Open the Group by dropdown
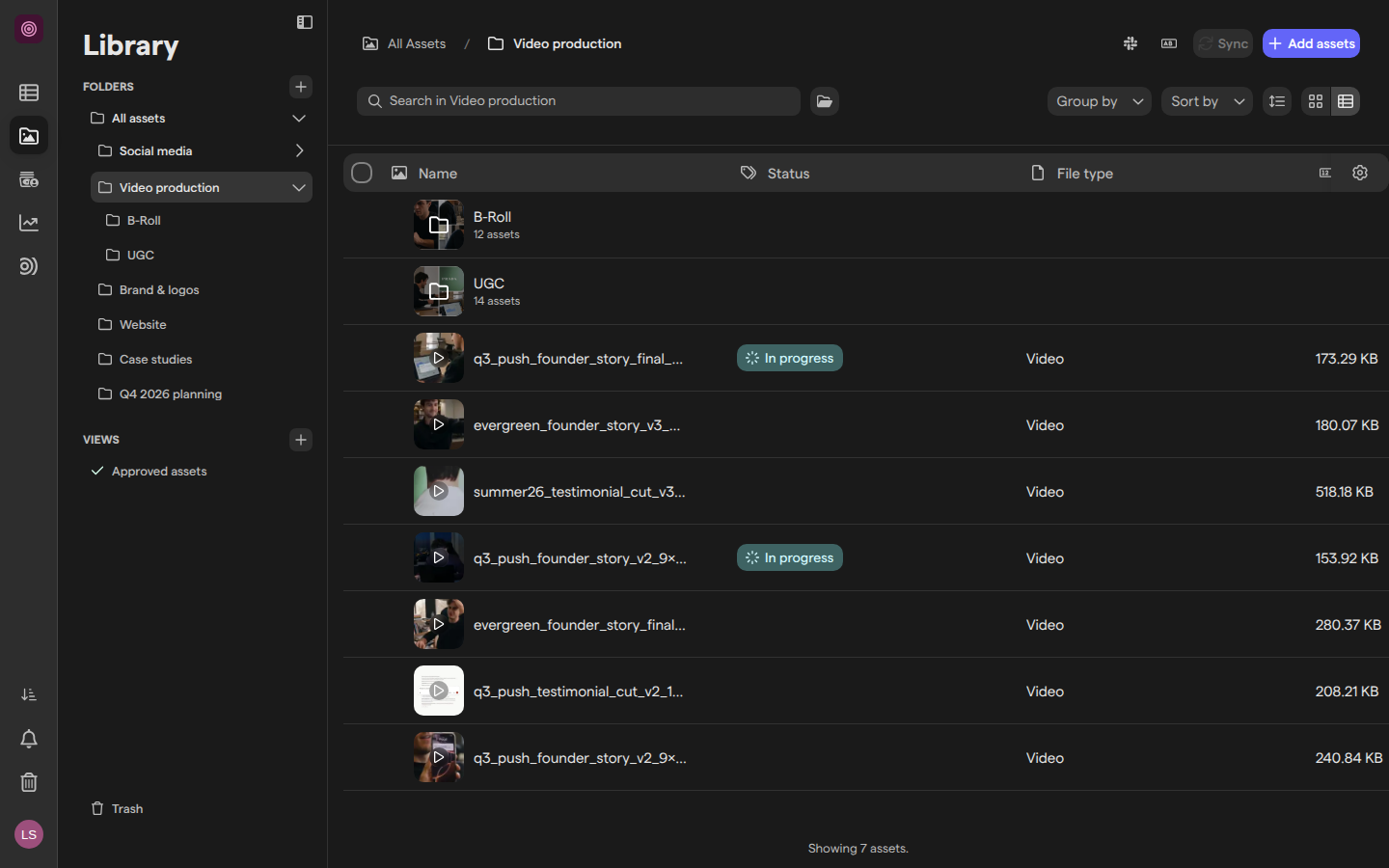The height and width of the screenshot is (868, 1389). click(x=1100, y=101)
